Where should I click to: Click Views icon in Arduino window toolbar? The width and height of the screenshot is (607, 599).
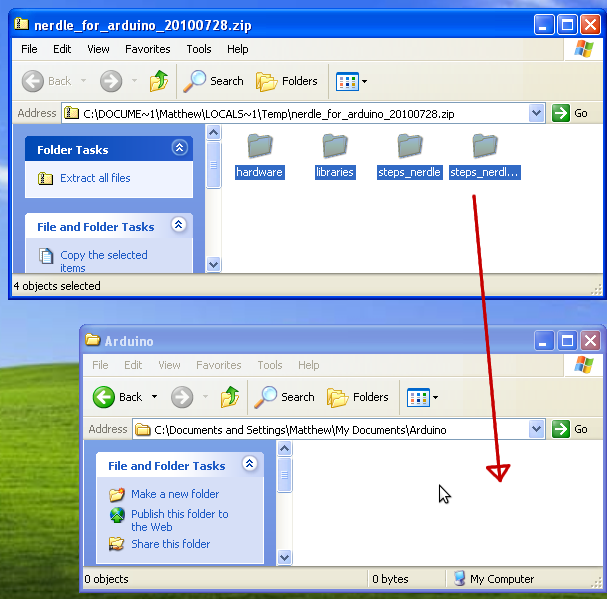click(x=418, y=397)
